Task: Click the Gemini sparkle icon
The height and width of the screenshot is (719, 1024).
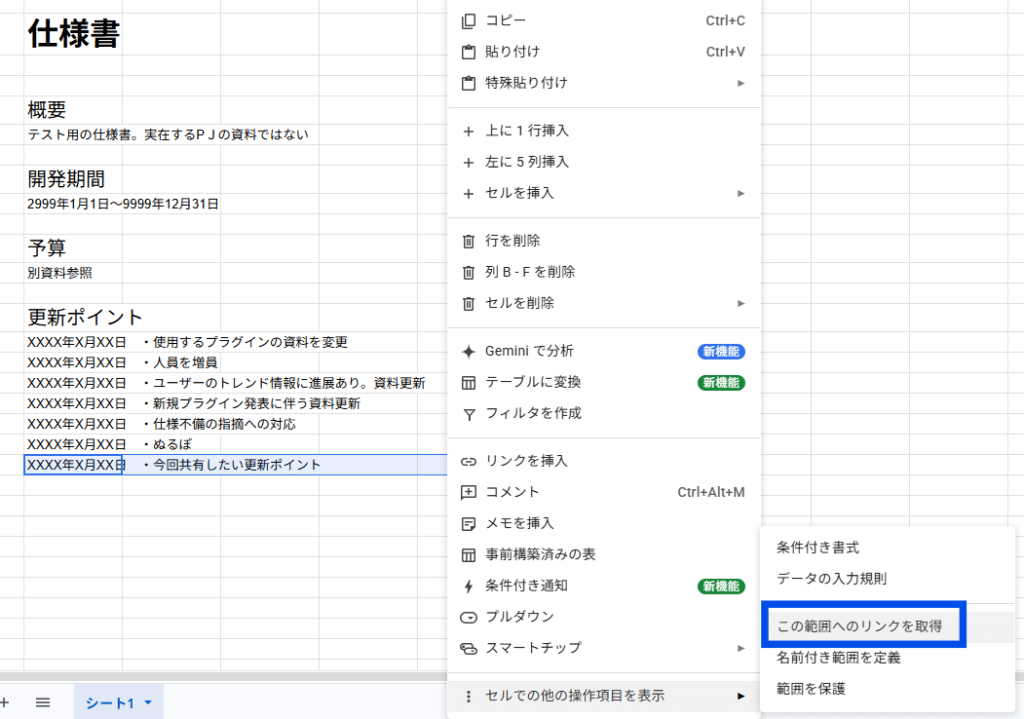Action: [468, 351]
